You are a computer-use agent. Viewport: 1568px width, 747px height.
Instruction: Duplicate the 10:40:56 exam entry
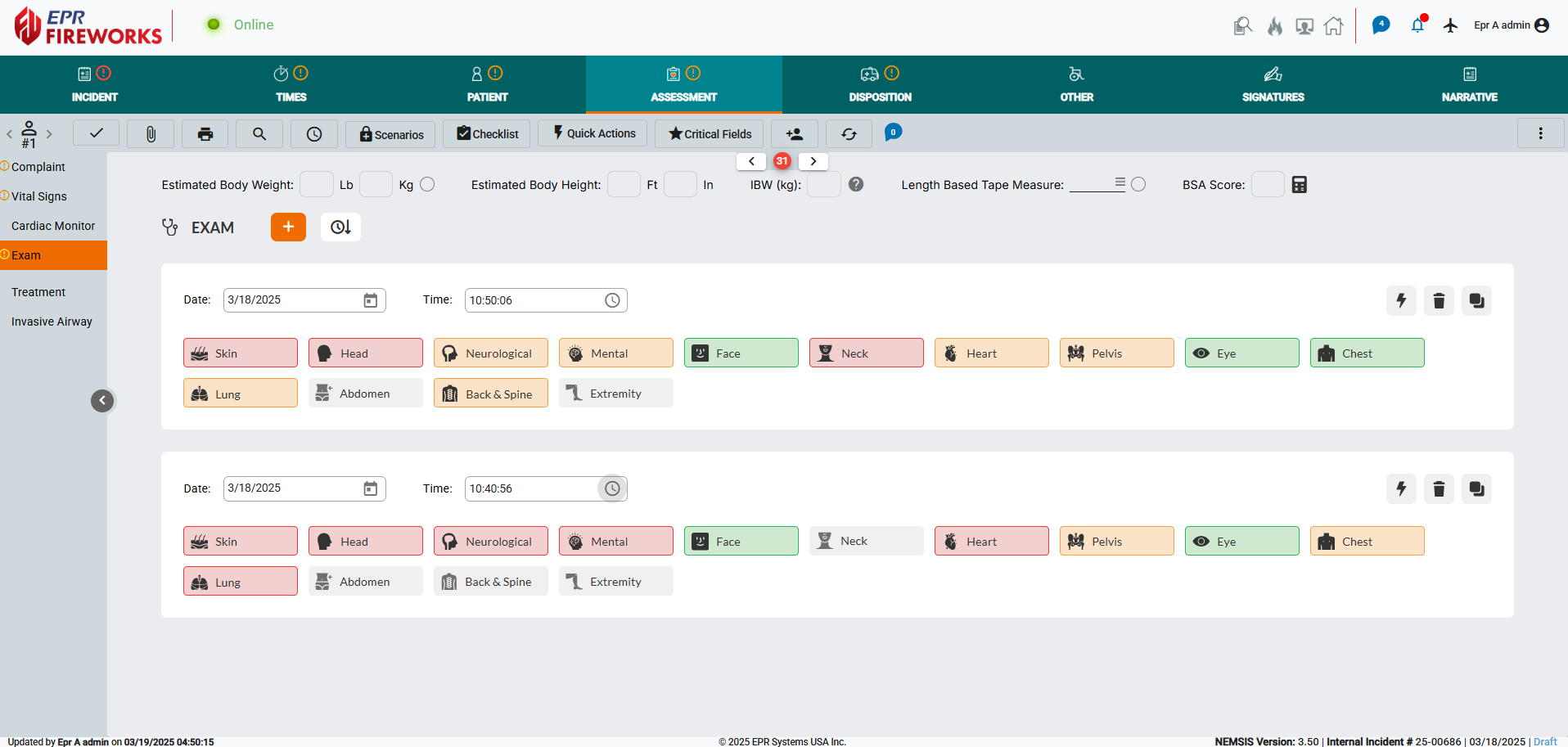1476,488
